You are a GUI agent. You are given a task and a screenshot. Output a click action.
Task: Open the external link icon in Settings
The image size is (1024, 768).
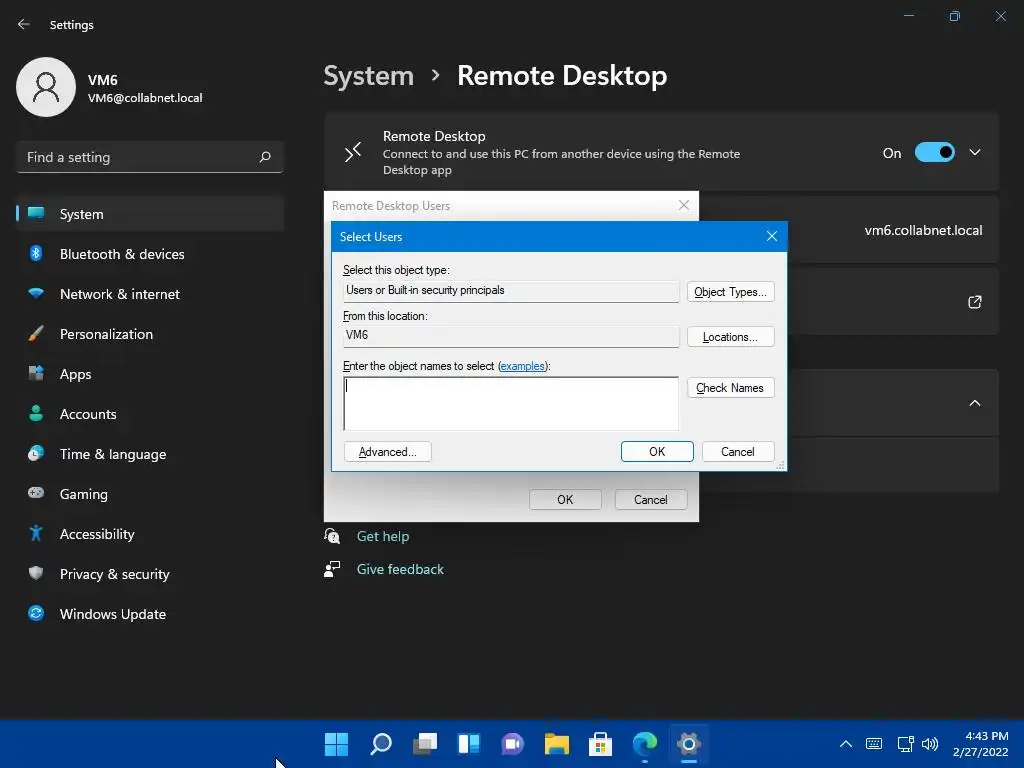974,302
